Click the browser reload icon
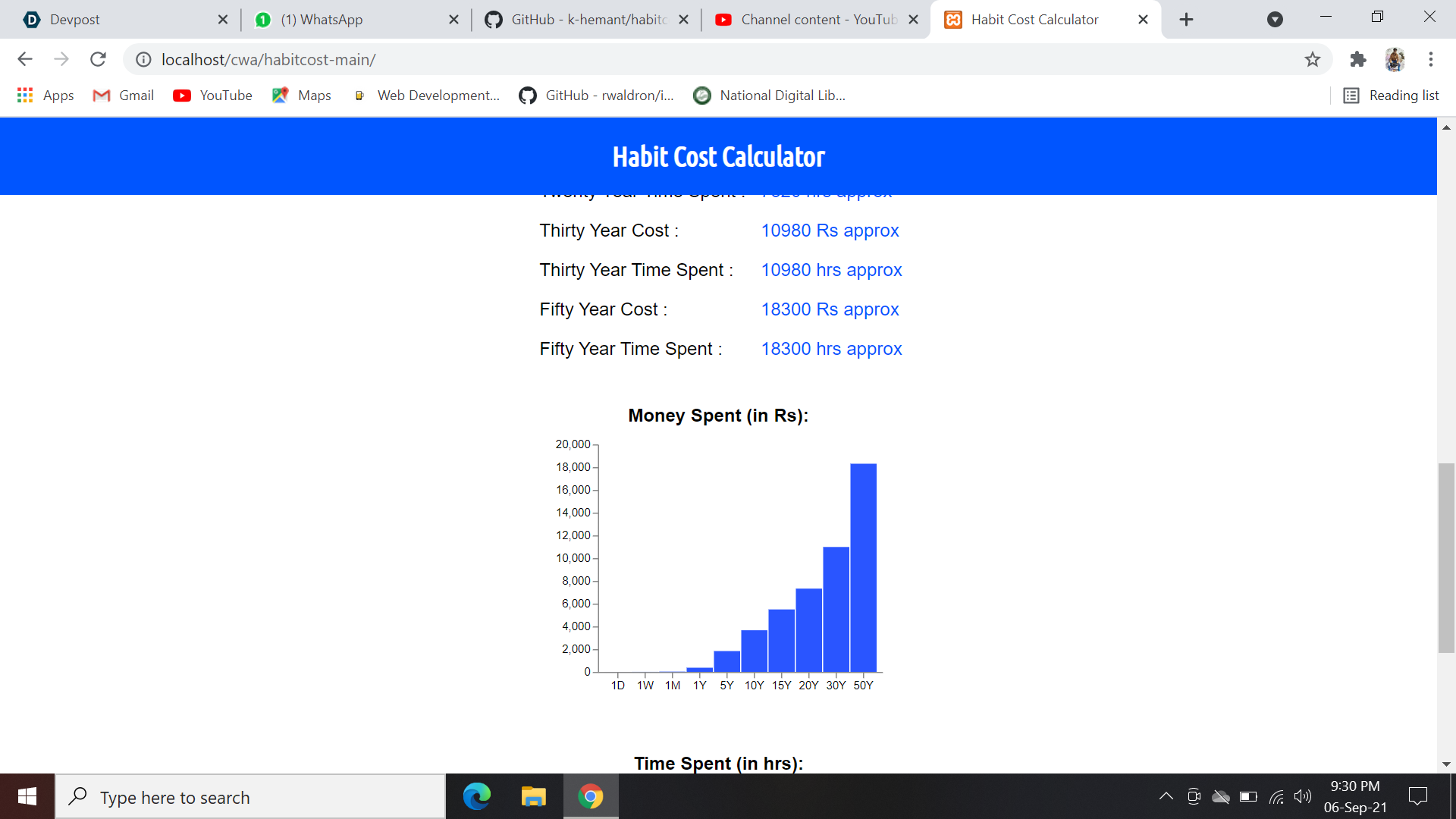Screen dimensions: 1456x819 (x=98, y=59)
